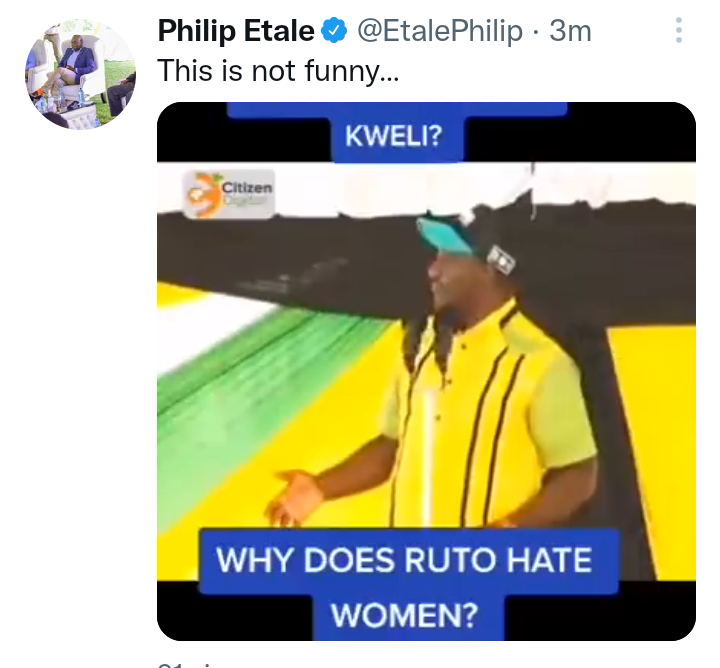Viewport: 720px width, 668px height.
Task: Open the tweet's three-dot more options menu
Action: coord(679,30)
